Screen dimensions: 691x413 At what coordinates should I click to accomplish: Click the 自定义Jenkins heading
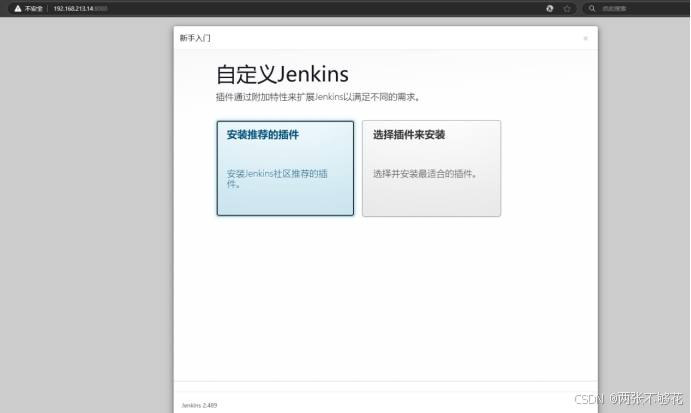click(282, 74)
